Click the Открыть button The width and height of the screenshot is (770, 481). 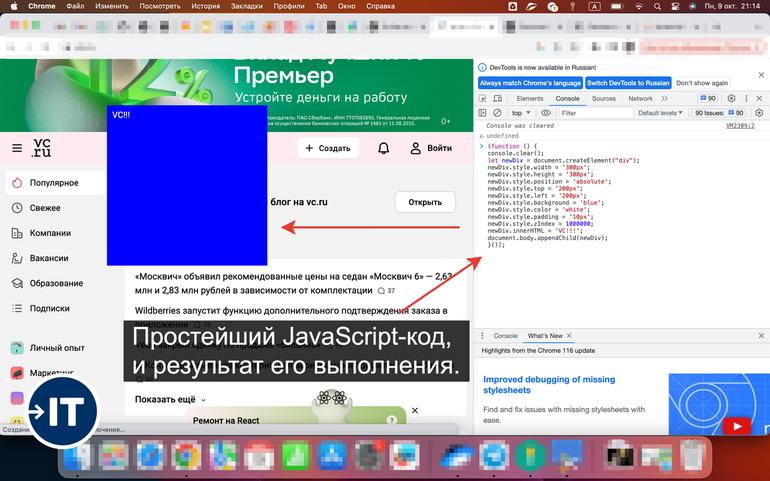tap(425, 202)
